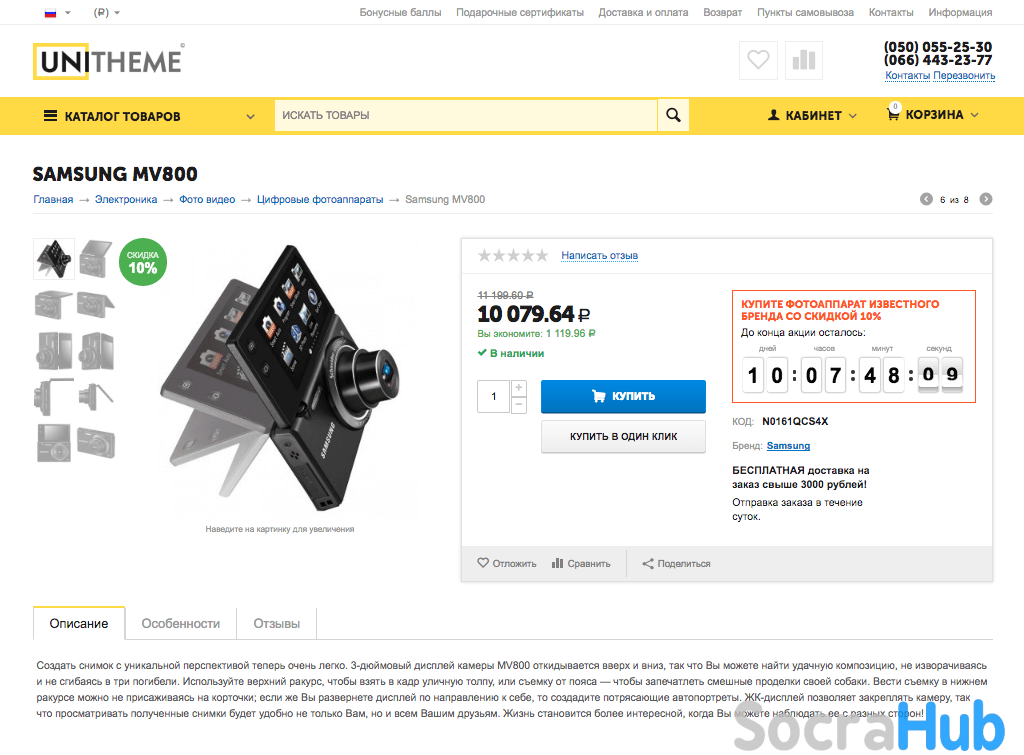Open the Кабинет account dropdown

812,116
